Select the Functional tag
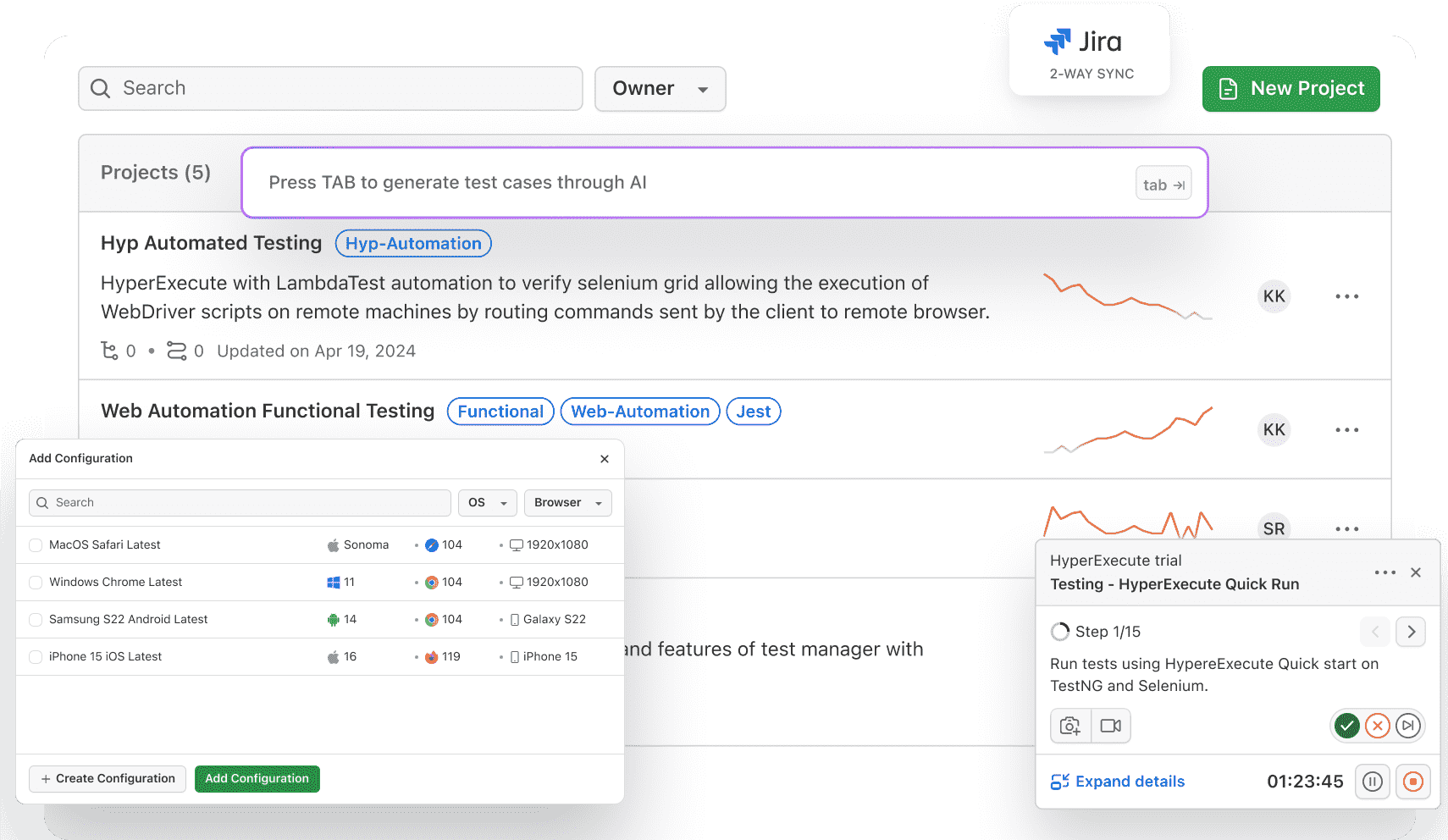Screen dimensions: 1448x840 tap(500, 412)
